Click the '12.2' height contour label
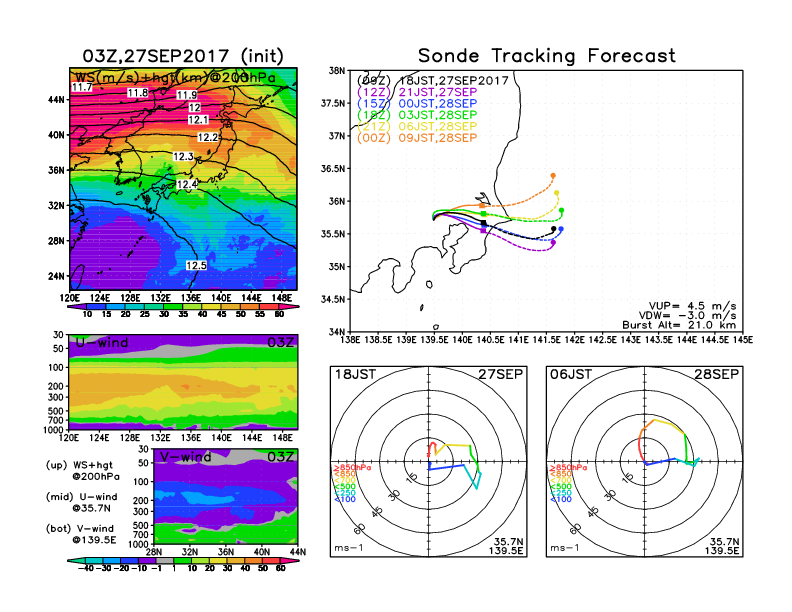 [x=208, y=137]
